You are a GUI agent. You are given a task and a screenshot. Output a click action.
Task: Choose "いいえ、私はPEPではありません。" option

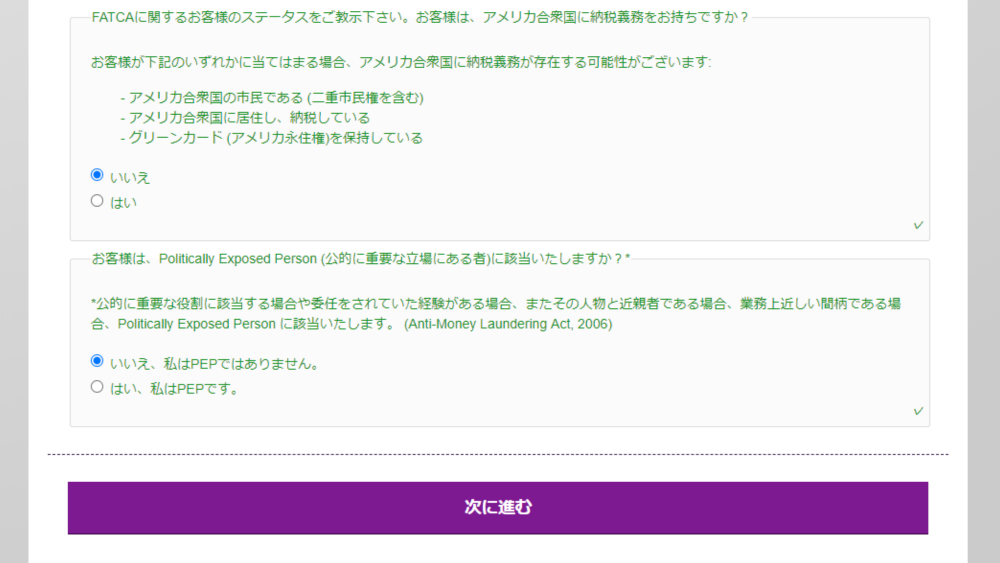97,361
